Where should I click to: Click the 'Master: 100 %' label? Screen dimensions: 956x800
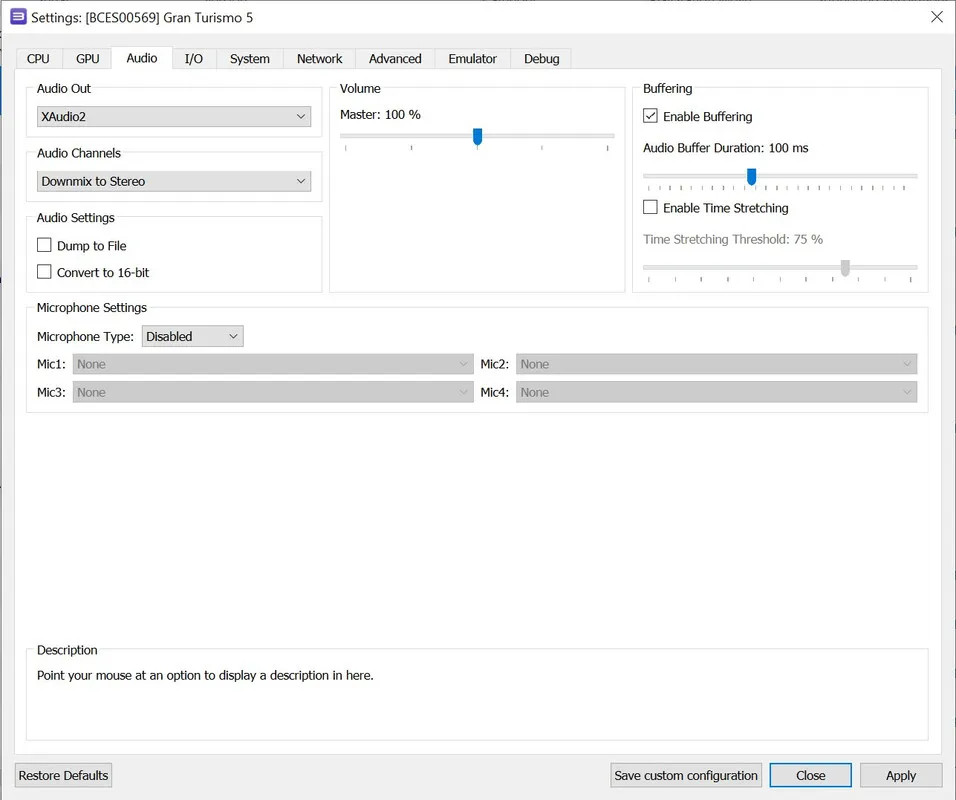[380, 115]
